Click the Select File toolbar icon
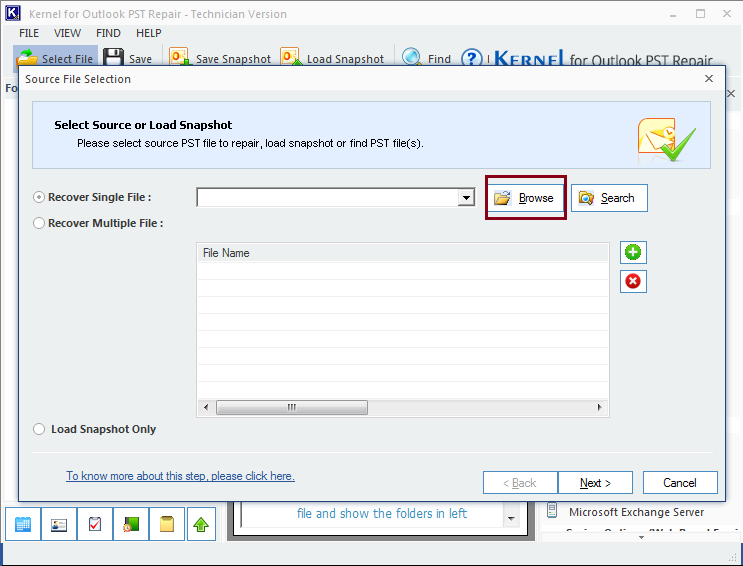Screen dimensions: 743x566 pos(27,57)
